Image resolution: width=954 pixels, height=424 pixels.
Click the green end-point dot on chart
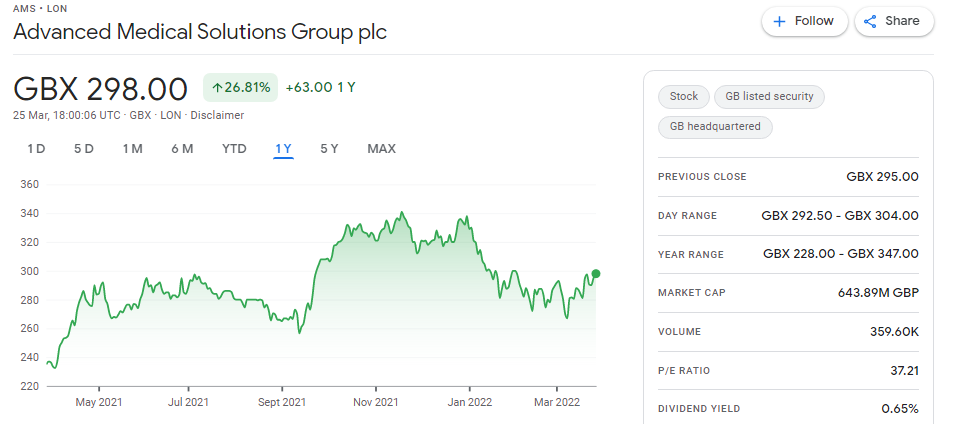pyautogui.click(x=596, y=274)
